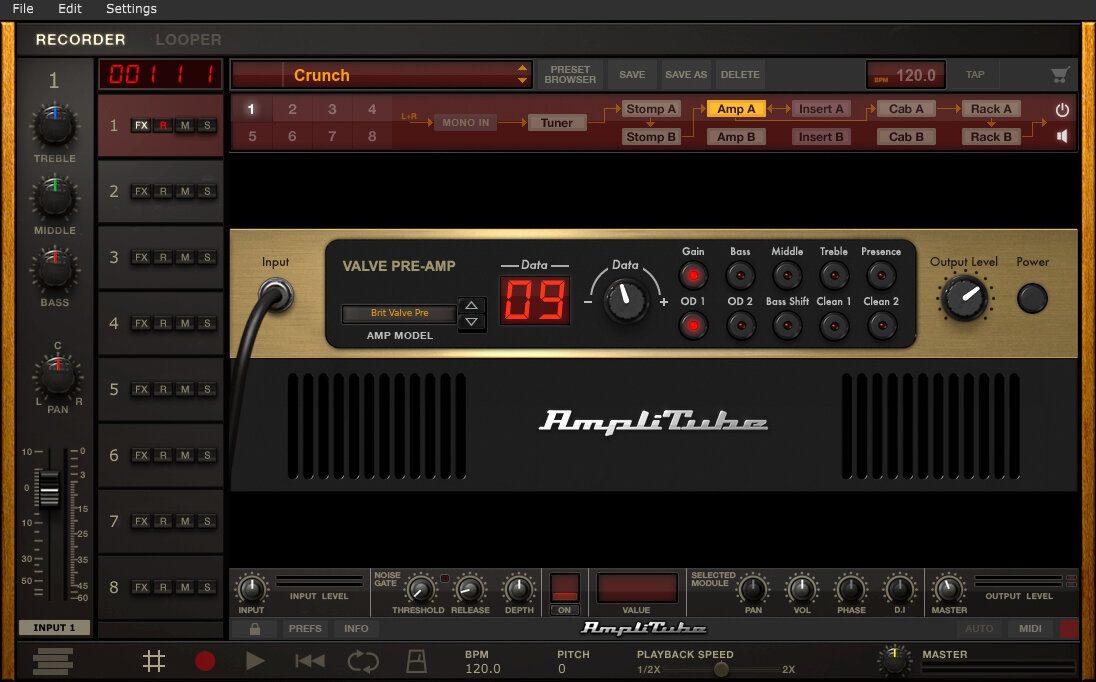Click amp model up arrow
Screen dimensions: 1096x682
471,305
